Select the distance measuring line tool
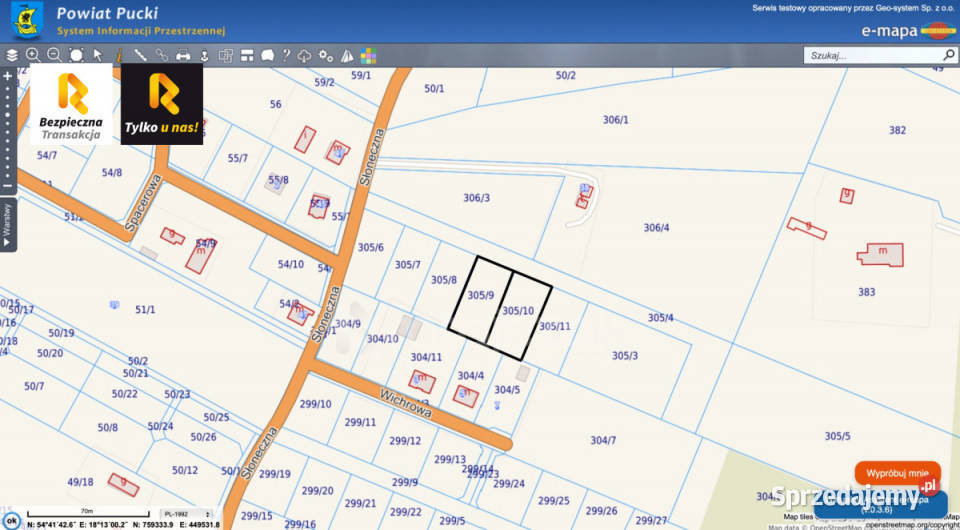 tap(140, 56)
